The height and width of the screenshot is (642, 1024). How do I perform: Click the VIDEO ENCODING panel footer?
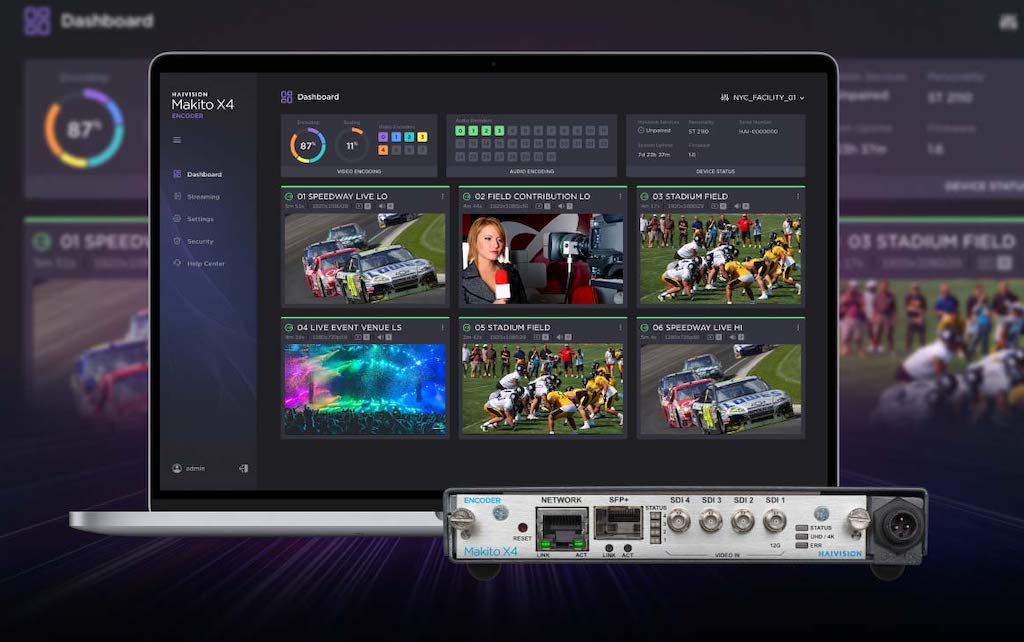(x=359, y=171)
